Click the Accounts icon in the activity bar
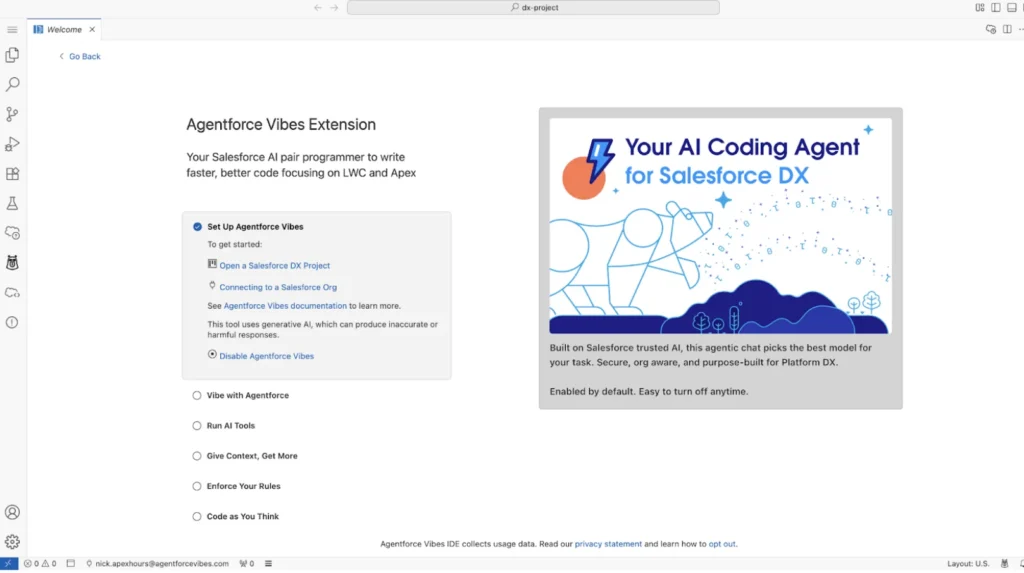1024x573 pixels. 12,512
